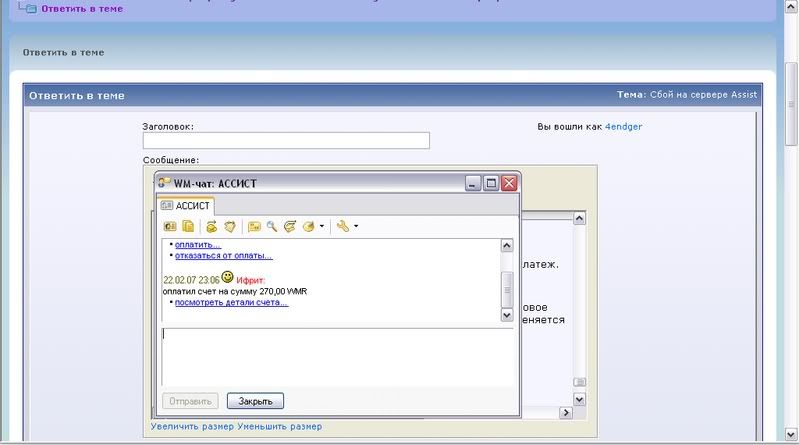Click the scroll-with-arrow toolbar icon
The image size is (799, 445).
pos(290,226)
